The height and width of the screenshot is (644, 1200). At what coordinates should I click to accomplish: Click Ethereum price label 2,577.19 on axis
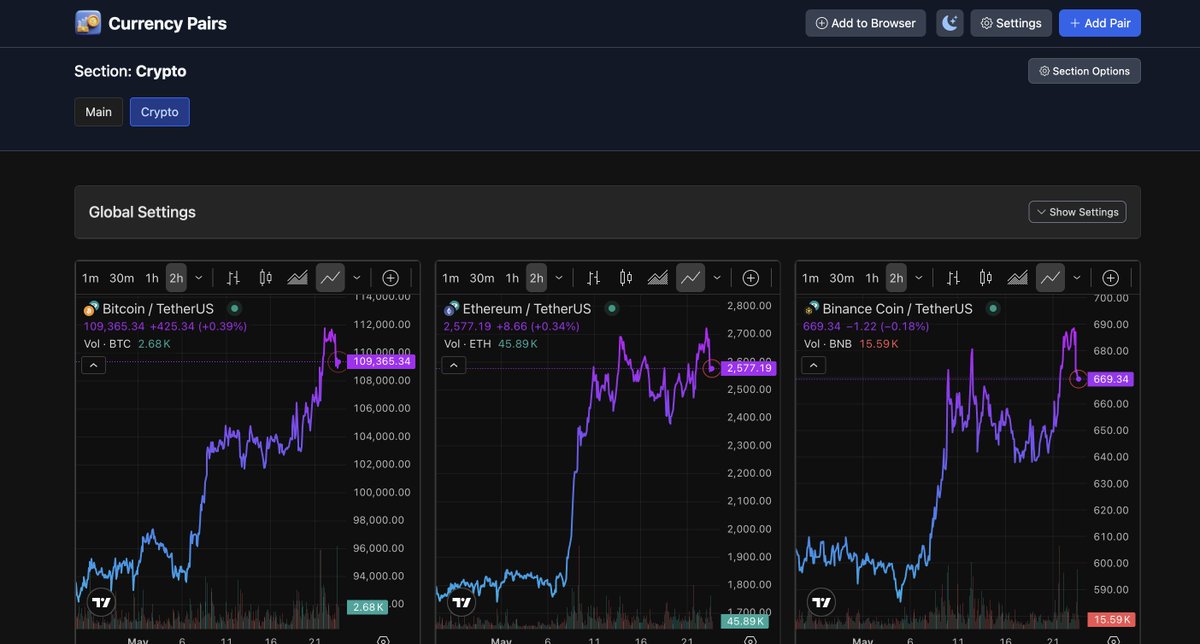(747, 368)
